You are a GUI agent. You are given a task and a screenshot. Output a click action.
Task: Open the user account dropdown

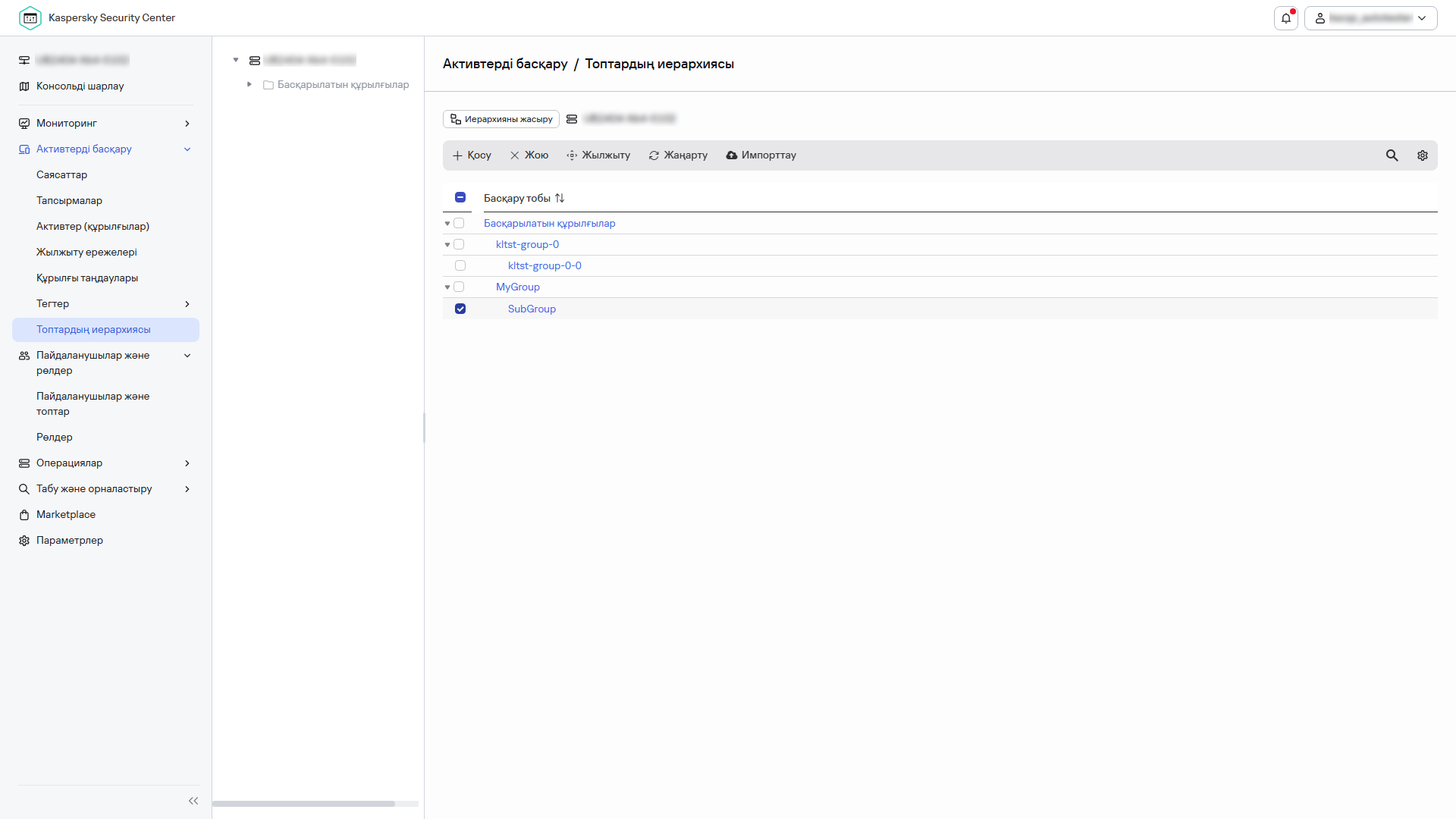click(x=1370, y=18)
